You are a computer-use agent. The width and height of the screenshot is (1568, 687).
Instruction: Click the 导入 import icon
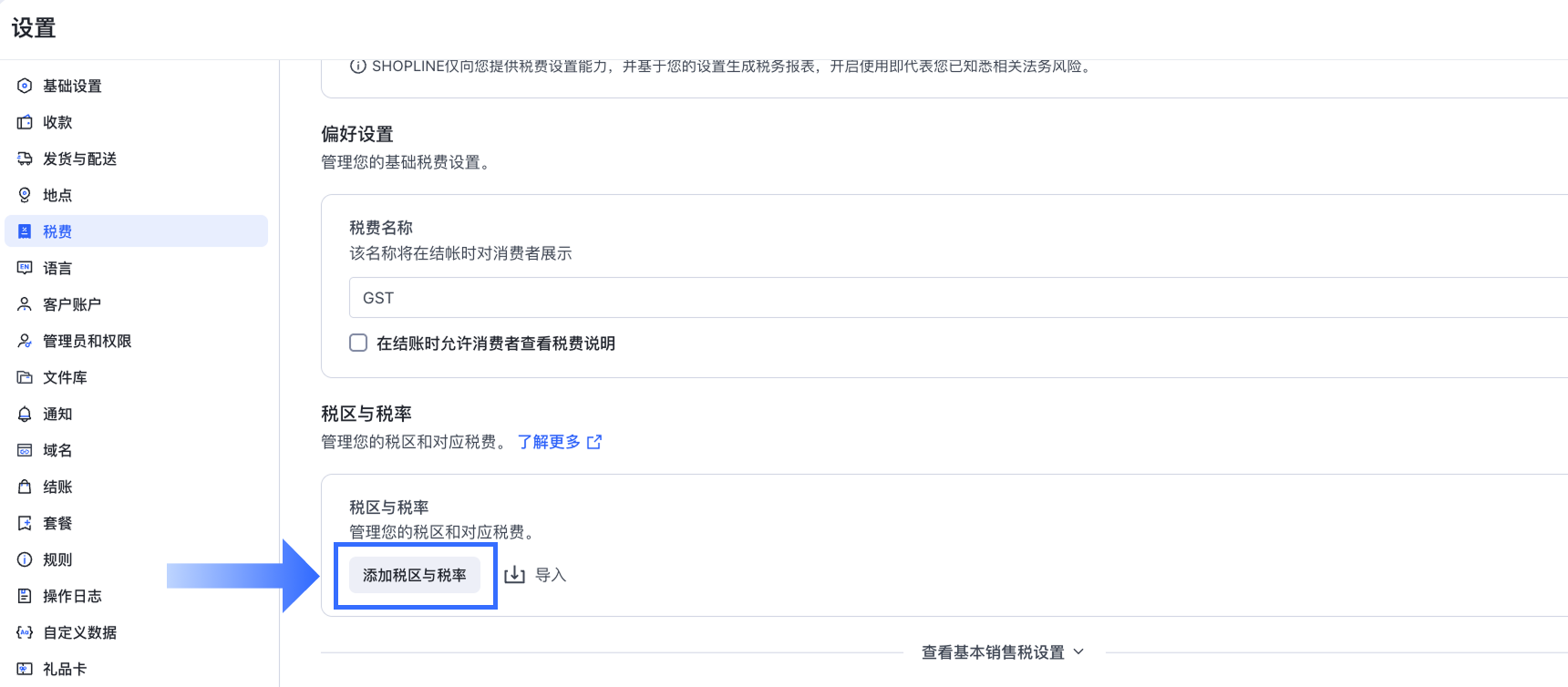515,575
